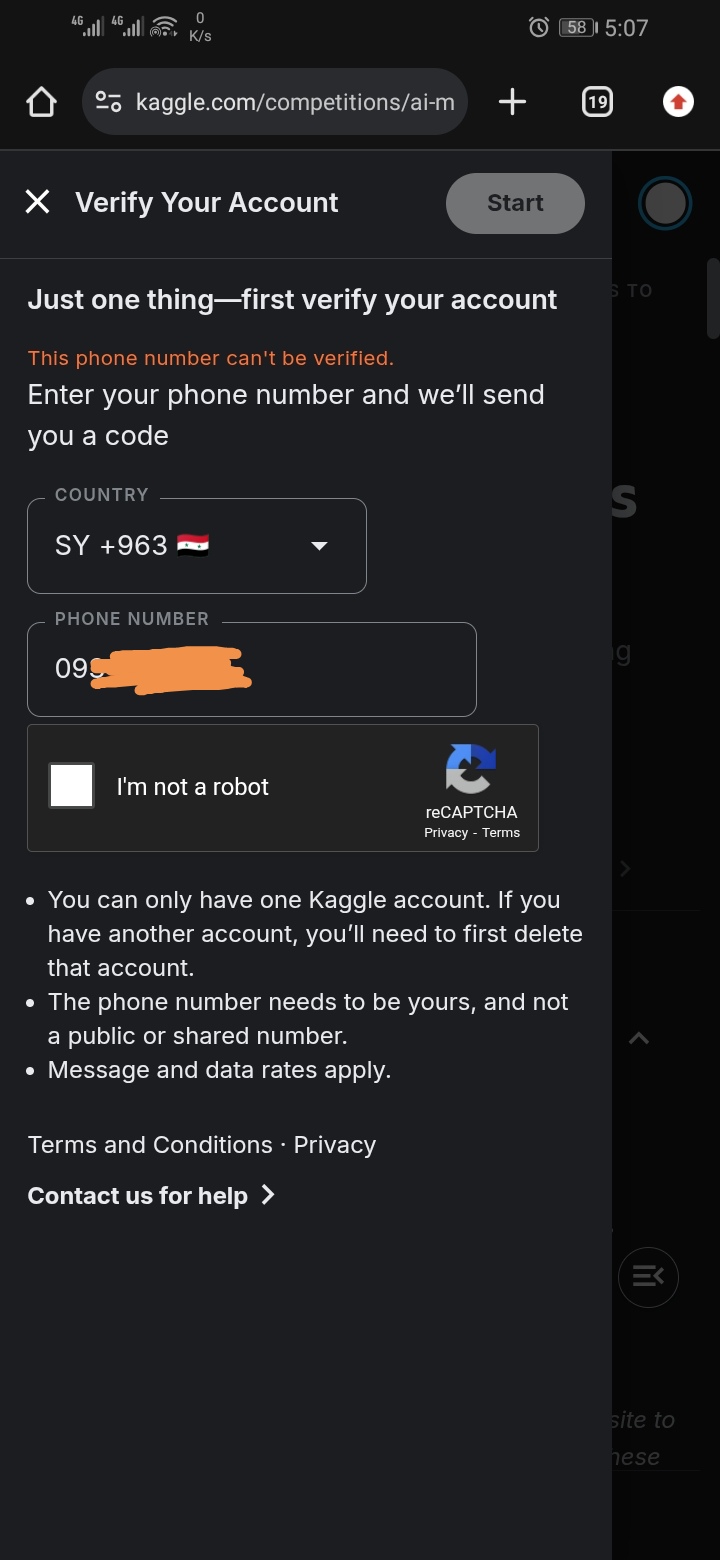Tap the browser home icon

tap(41, 102)
